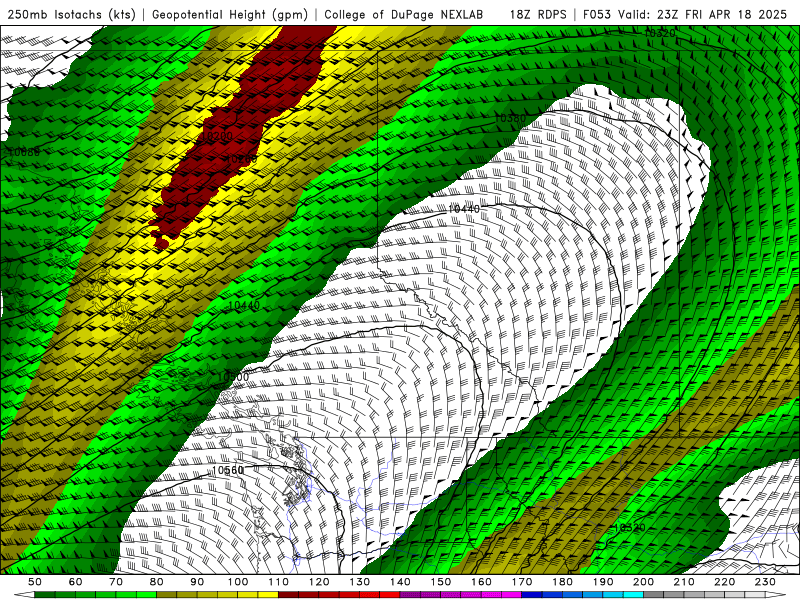The width and height of the screenshot is (800, 600).
Task: Click the 50 knot legend label
Action: 35,582
